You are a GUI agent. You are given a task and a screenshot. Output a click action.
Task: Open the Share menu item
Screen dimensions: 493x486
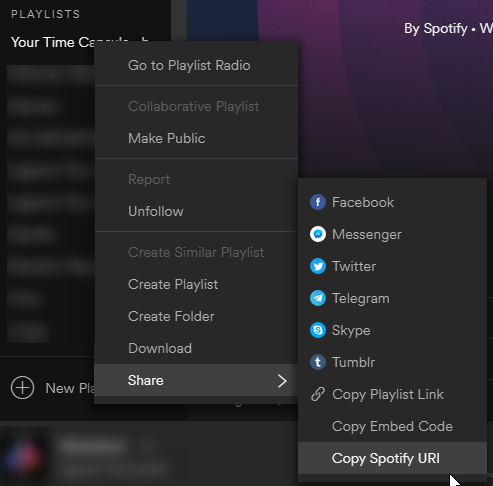coord(196,380)
